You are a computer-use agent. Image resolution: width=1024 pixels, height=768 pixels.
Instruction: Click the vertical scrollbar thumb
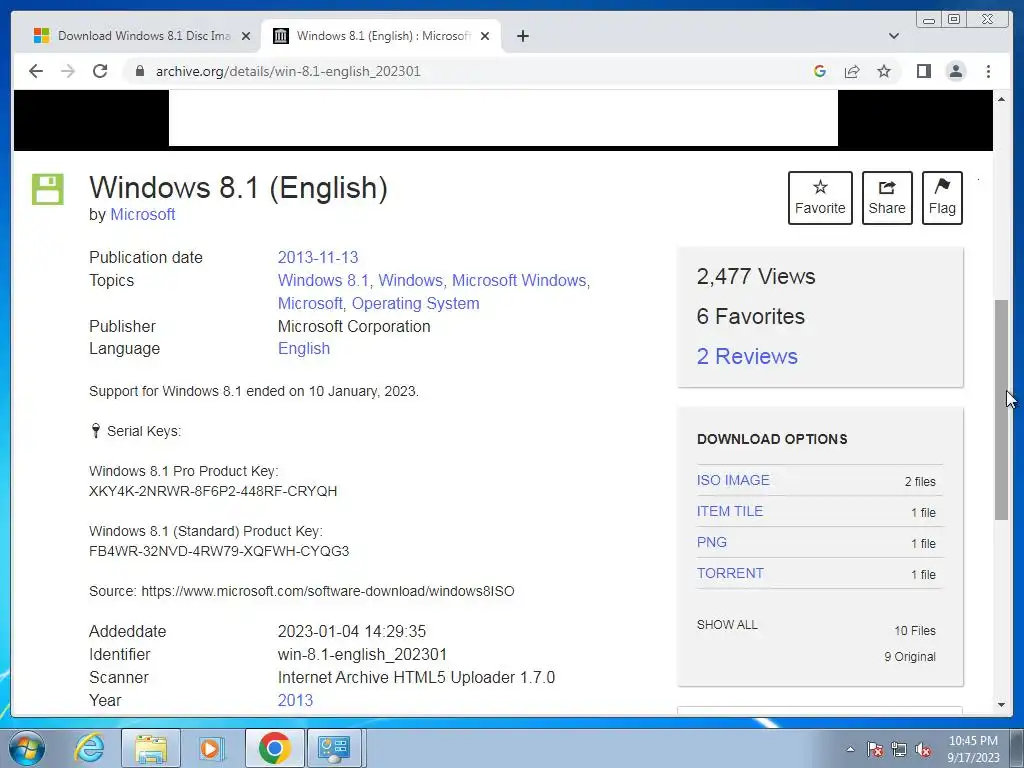tap(1001, 409)
